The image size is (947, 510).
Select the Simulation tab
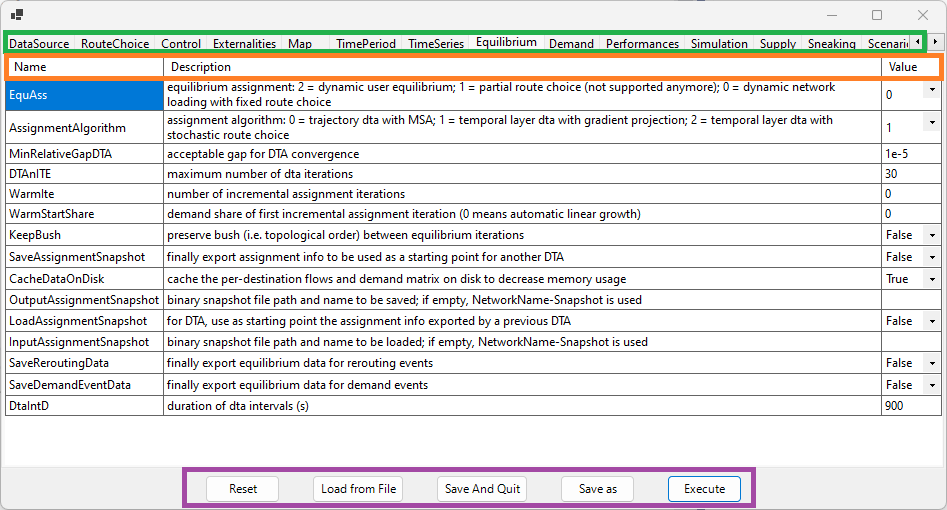(x=719, y=44)
